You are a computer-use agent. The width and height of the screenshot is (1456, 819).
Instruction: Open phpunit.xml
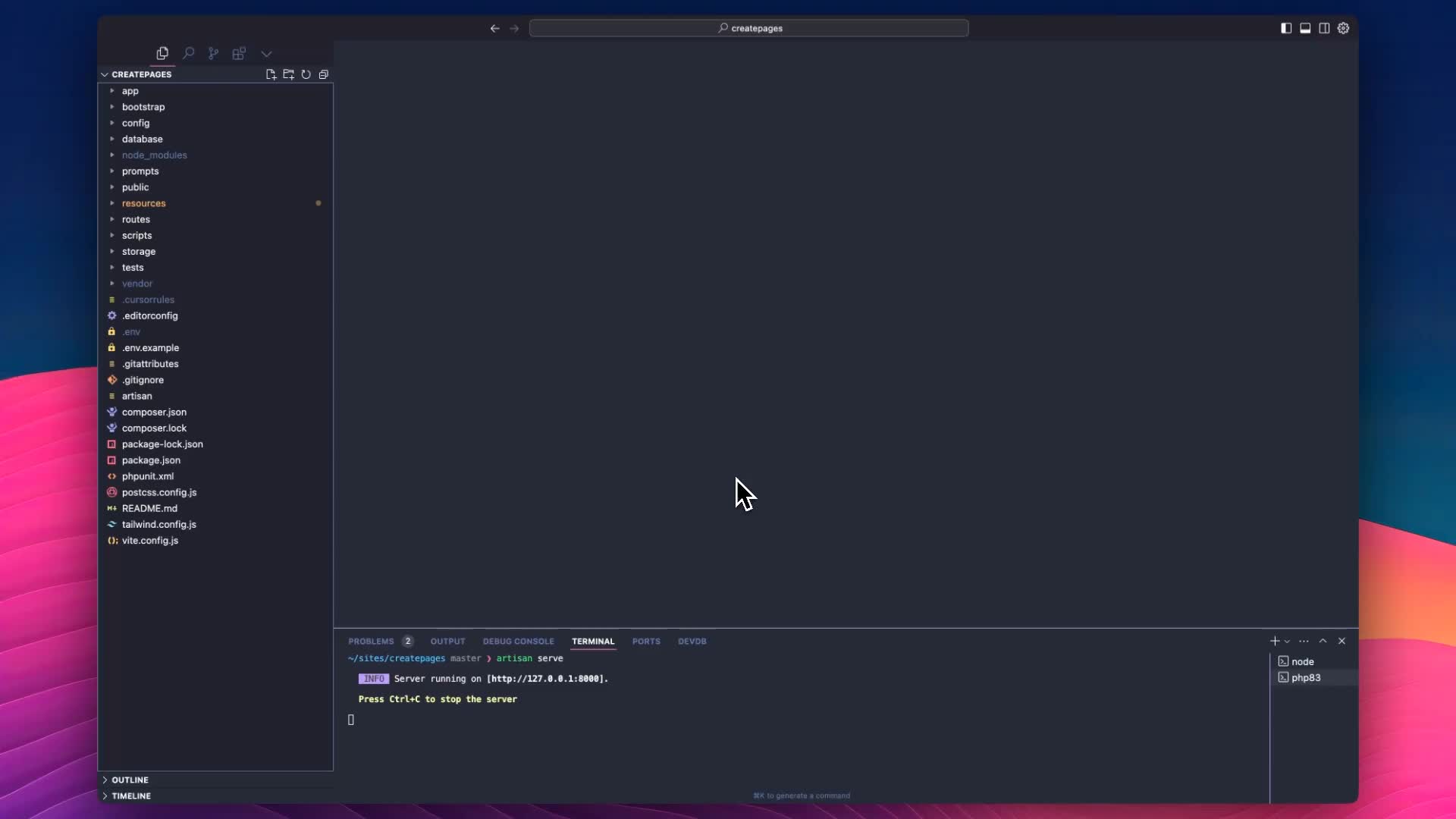215,476
